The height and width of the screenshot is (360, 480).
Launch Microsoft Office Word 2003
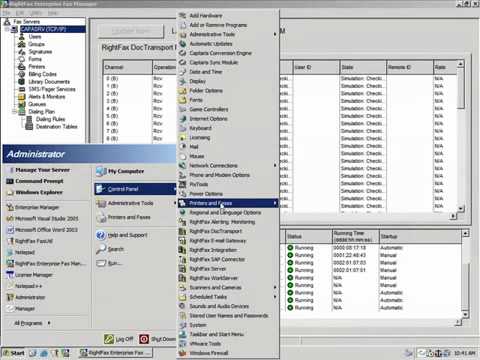46,230
